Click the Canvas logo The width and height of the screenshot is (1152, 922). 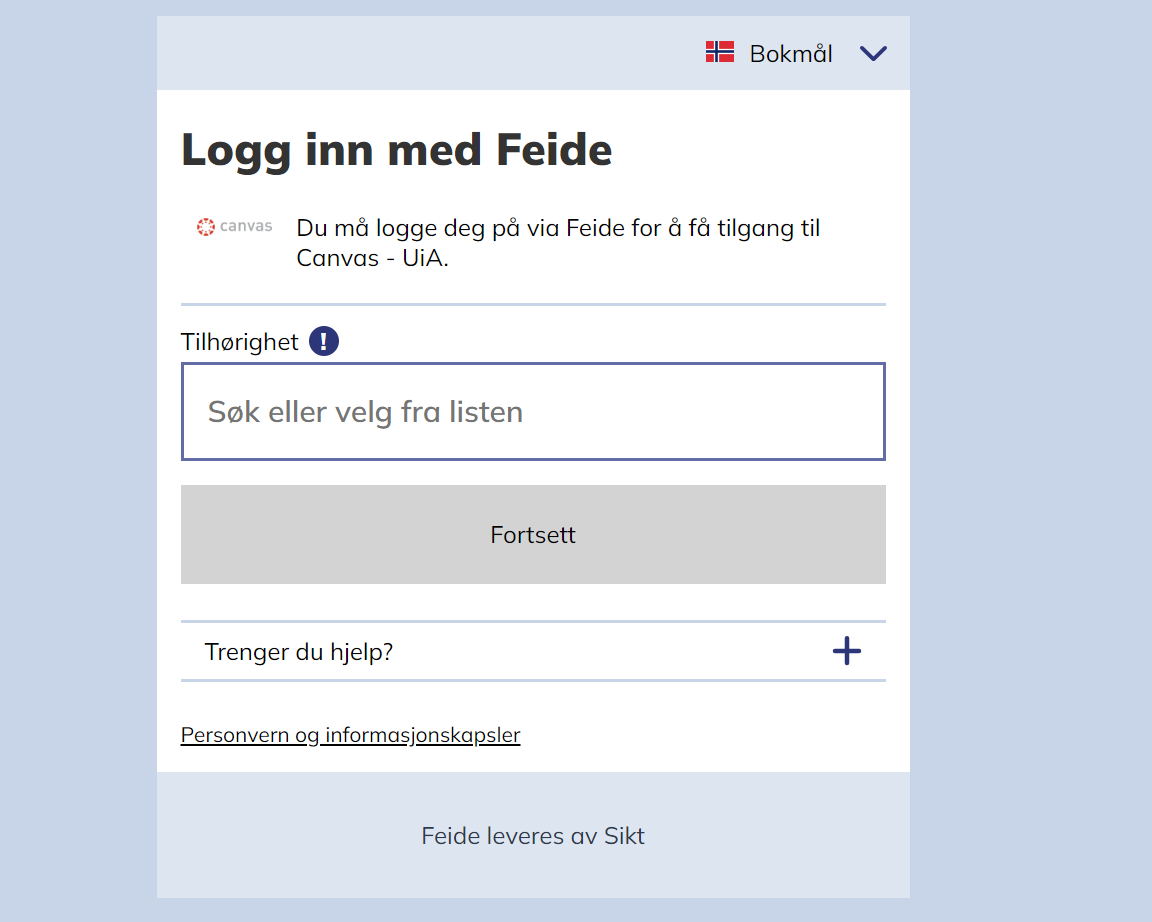click(x=235, y=227)
